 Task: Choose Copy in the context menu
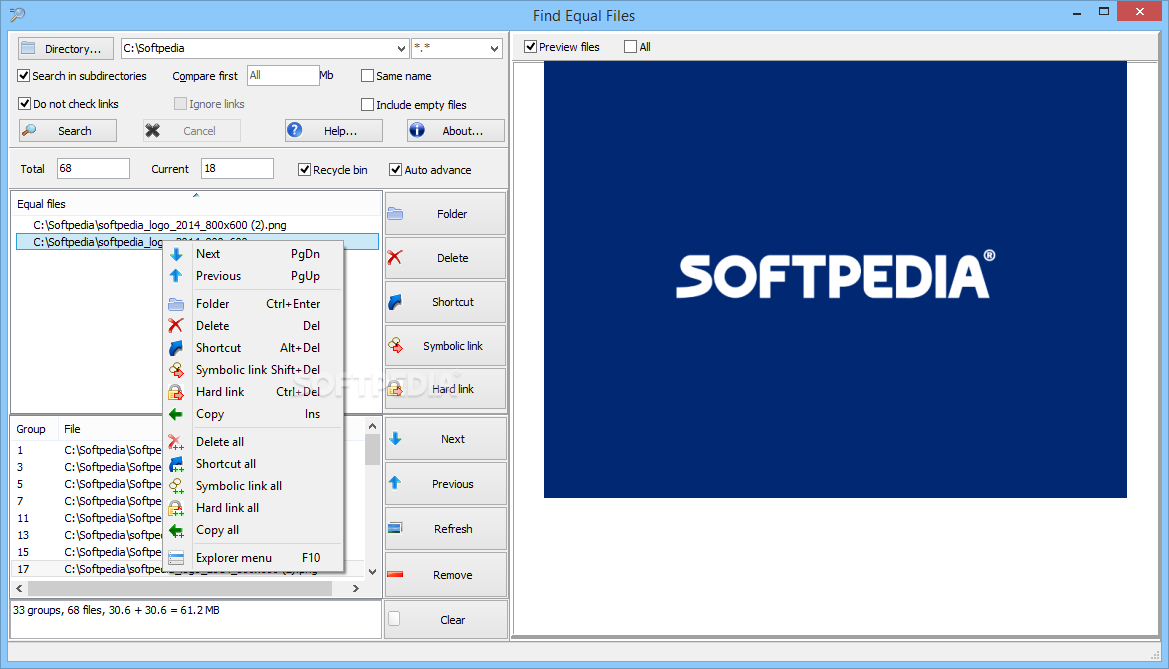click(253, 414)
